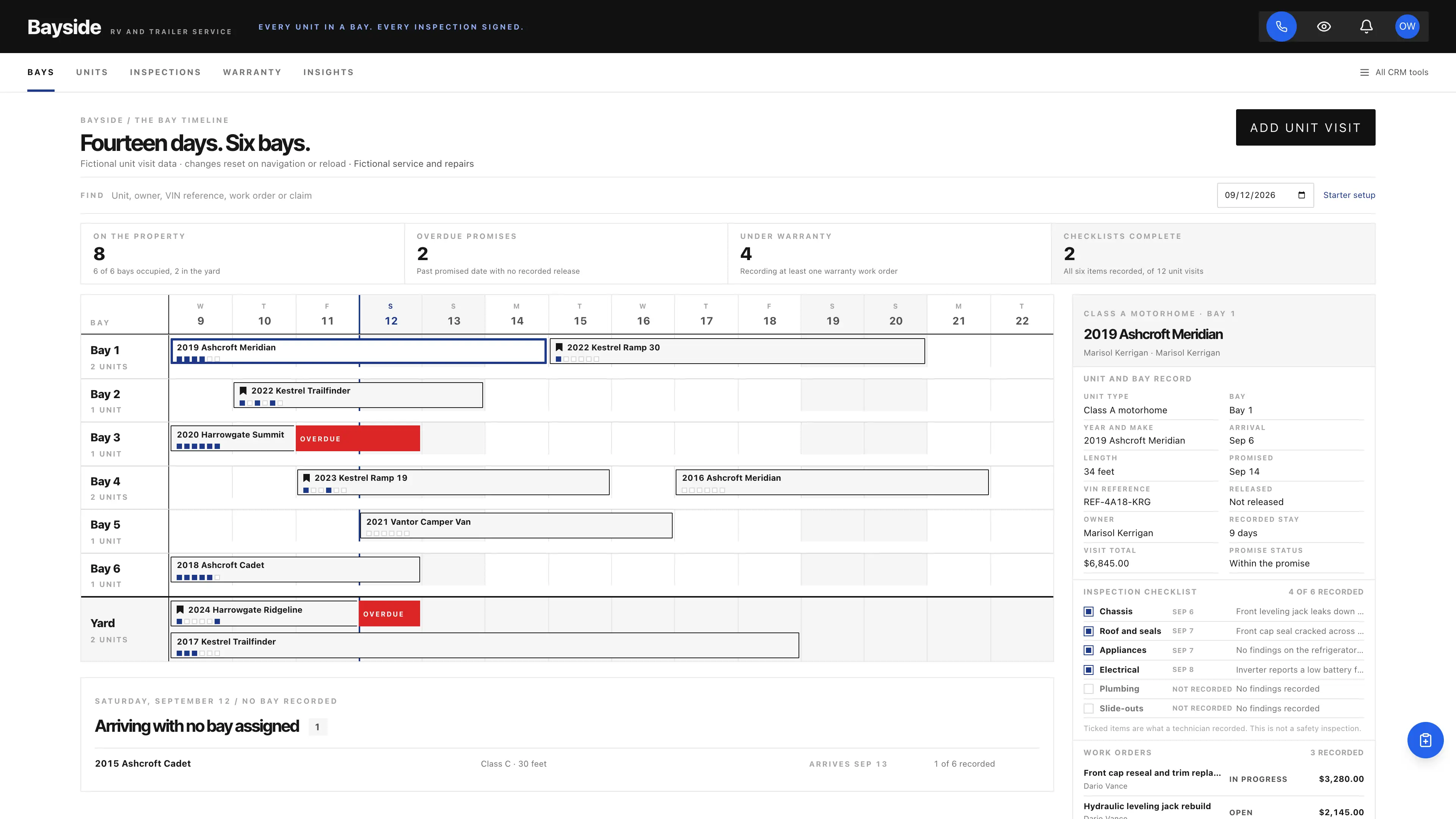Open the notifications bell

[x=1366, y=27]
